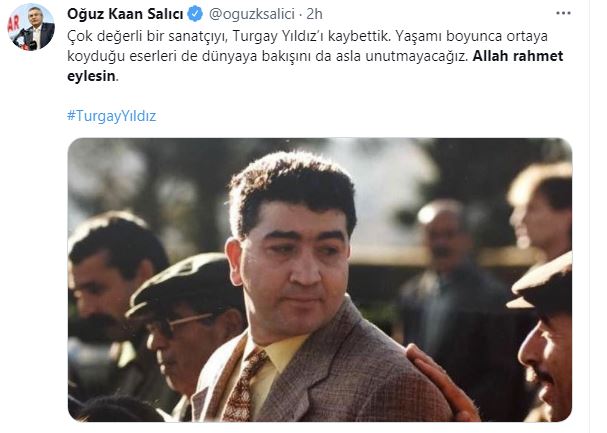Click the blue verified badge
The image size is (607, 433).
pos(195,14)
